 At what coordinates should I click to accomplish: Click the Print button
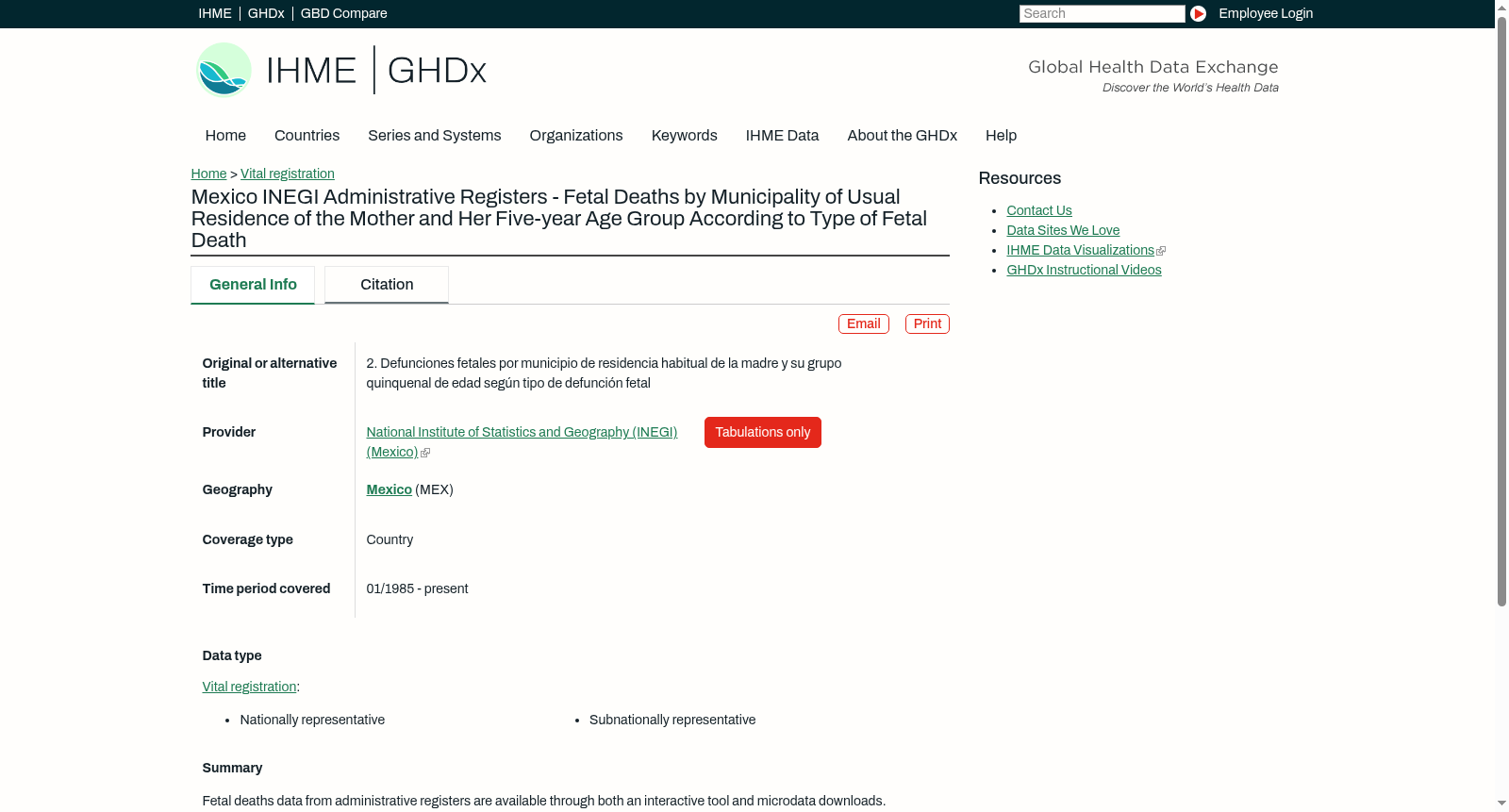pos(927,323)
